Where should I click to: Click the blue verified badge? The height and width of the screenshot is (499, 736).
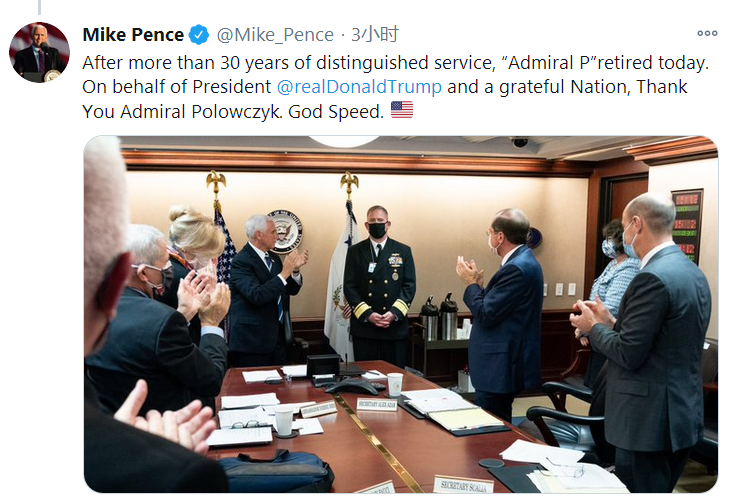[x=200, y=35]
